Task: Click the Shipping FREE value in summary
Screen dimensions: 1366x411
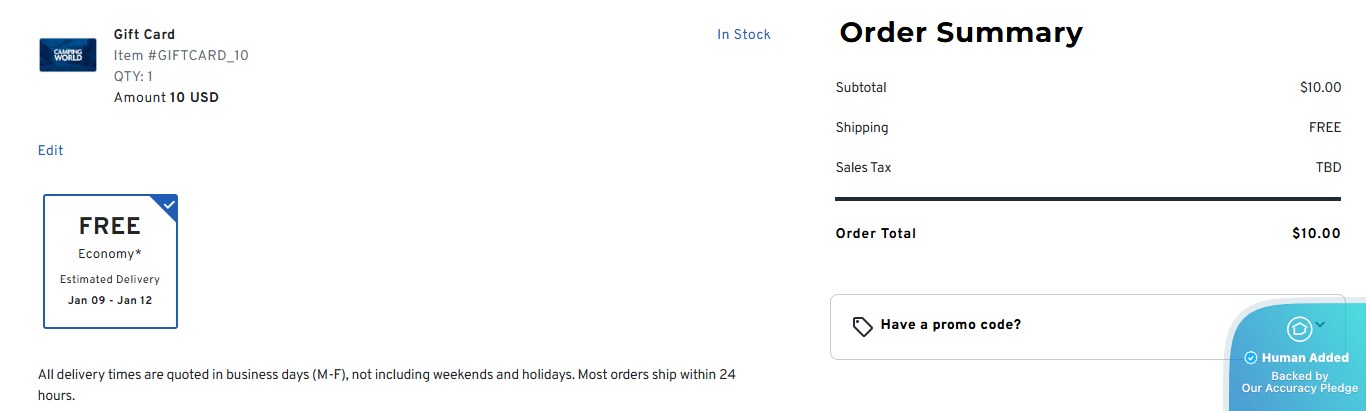Action: pos(1324,128)
